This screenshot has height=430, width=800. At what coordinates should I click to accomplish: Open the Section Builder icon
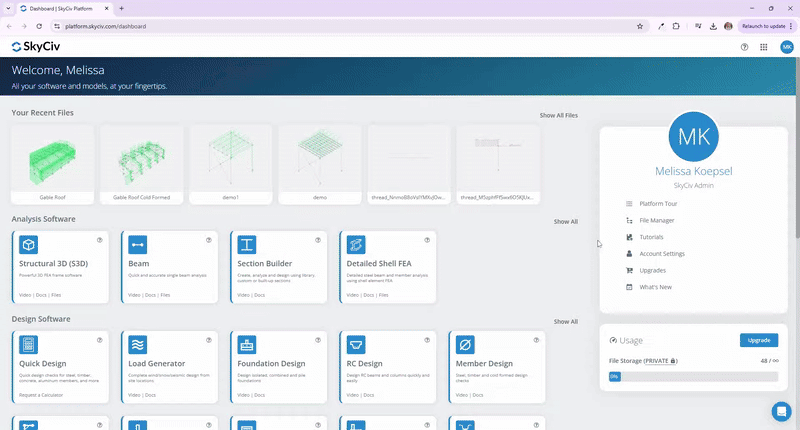pos(247,244)
